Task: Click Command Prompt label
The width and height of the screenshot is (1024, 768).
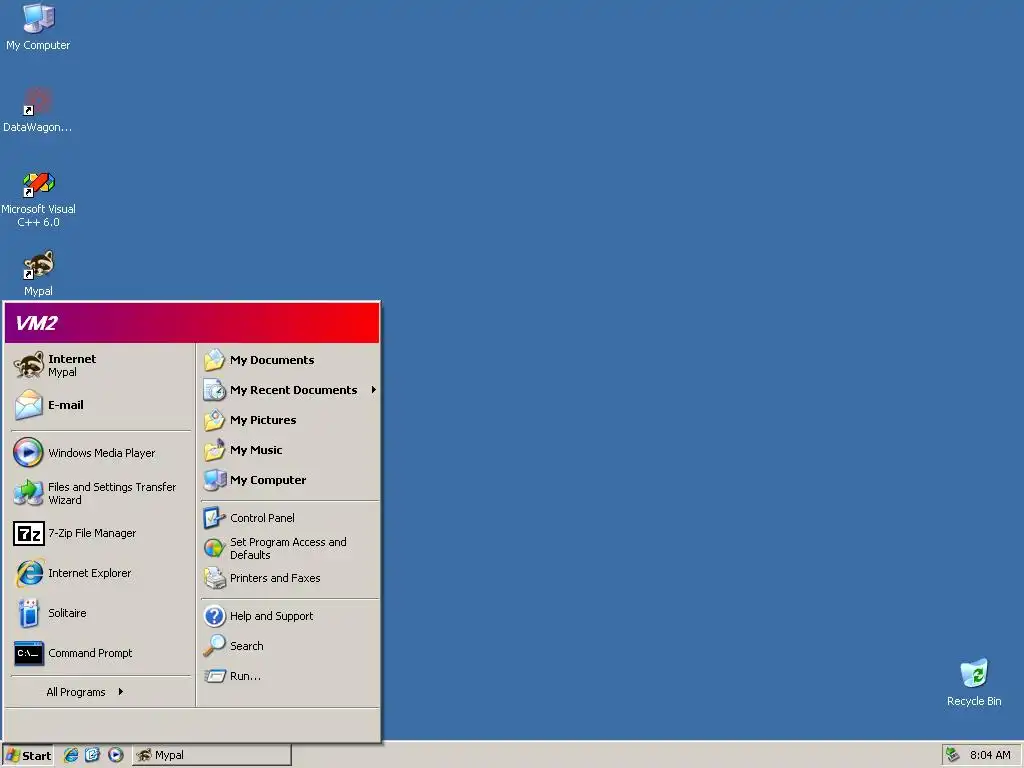Action: point(90,653)
